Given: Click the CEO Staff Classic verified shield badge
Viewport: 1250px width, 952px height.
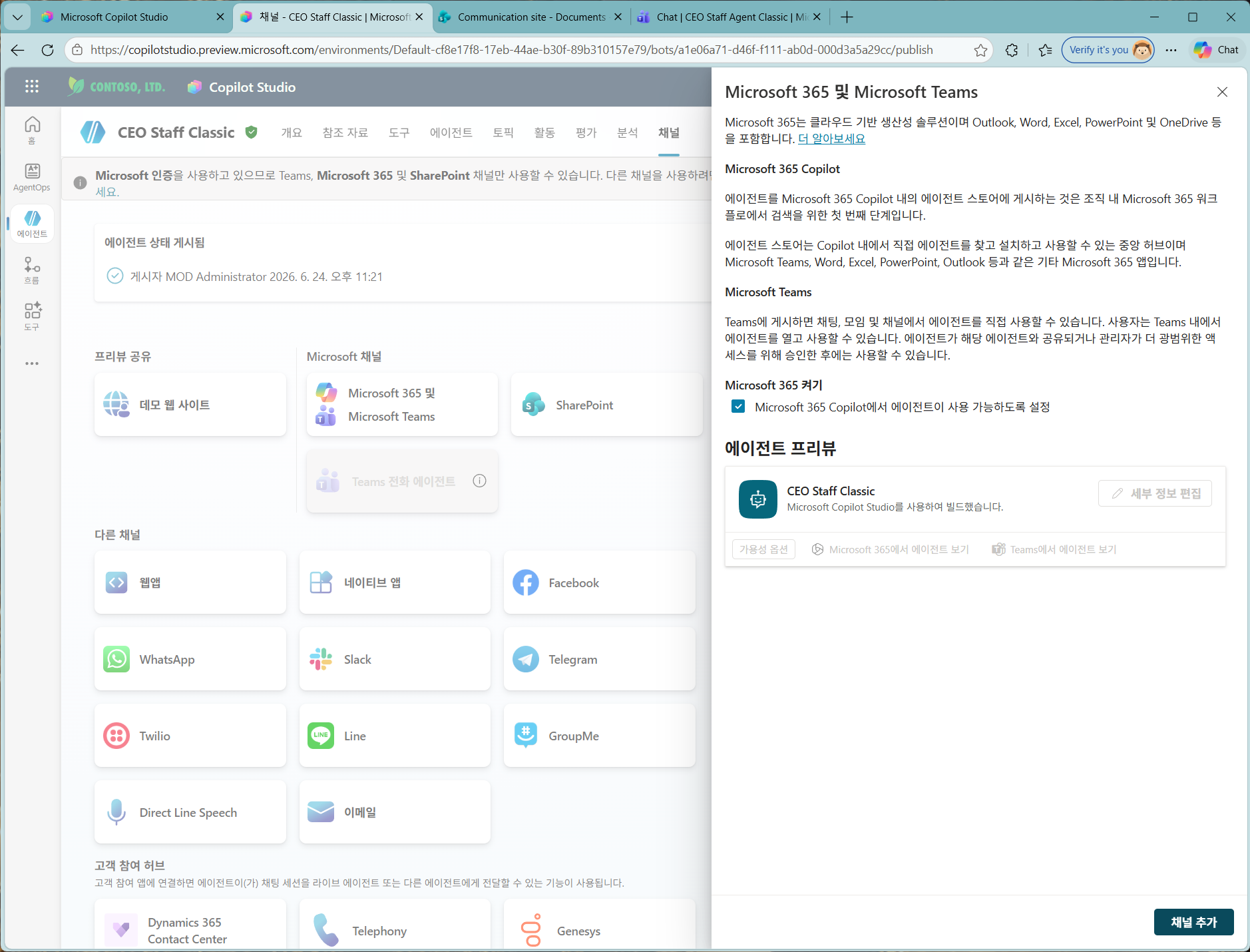Looking at the screenshot, I should click(x=251, y=132).
